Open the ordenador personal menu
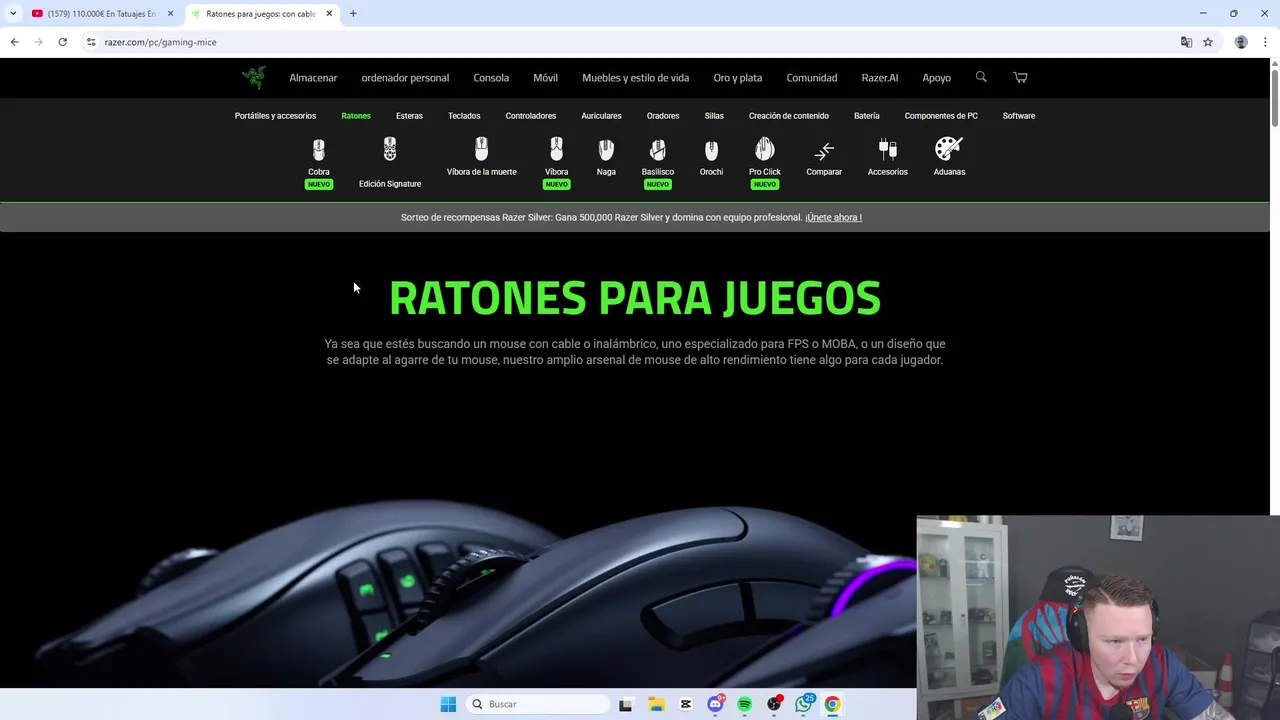This screenshot has height=720, width=1280. click(405, 78)
